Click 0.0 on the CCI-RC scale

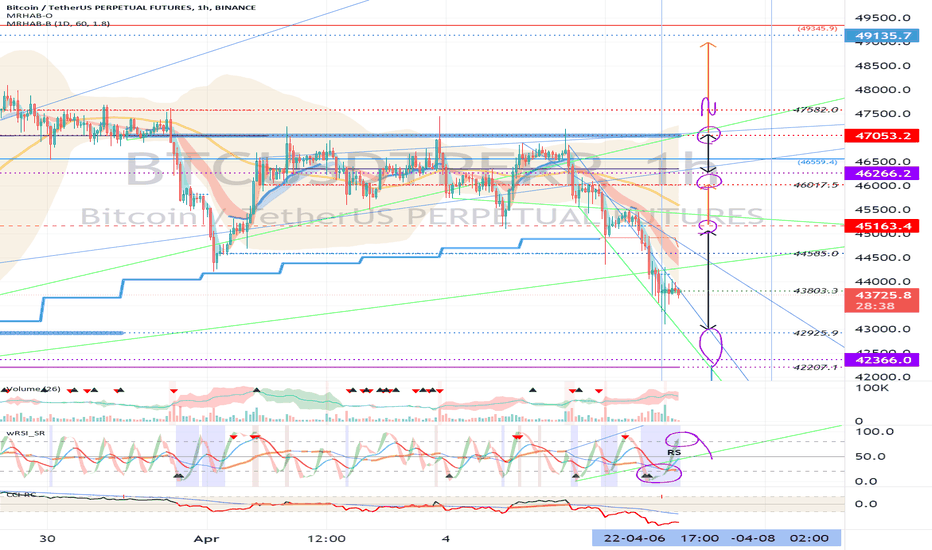865,504
